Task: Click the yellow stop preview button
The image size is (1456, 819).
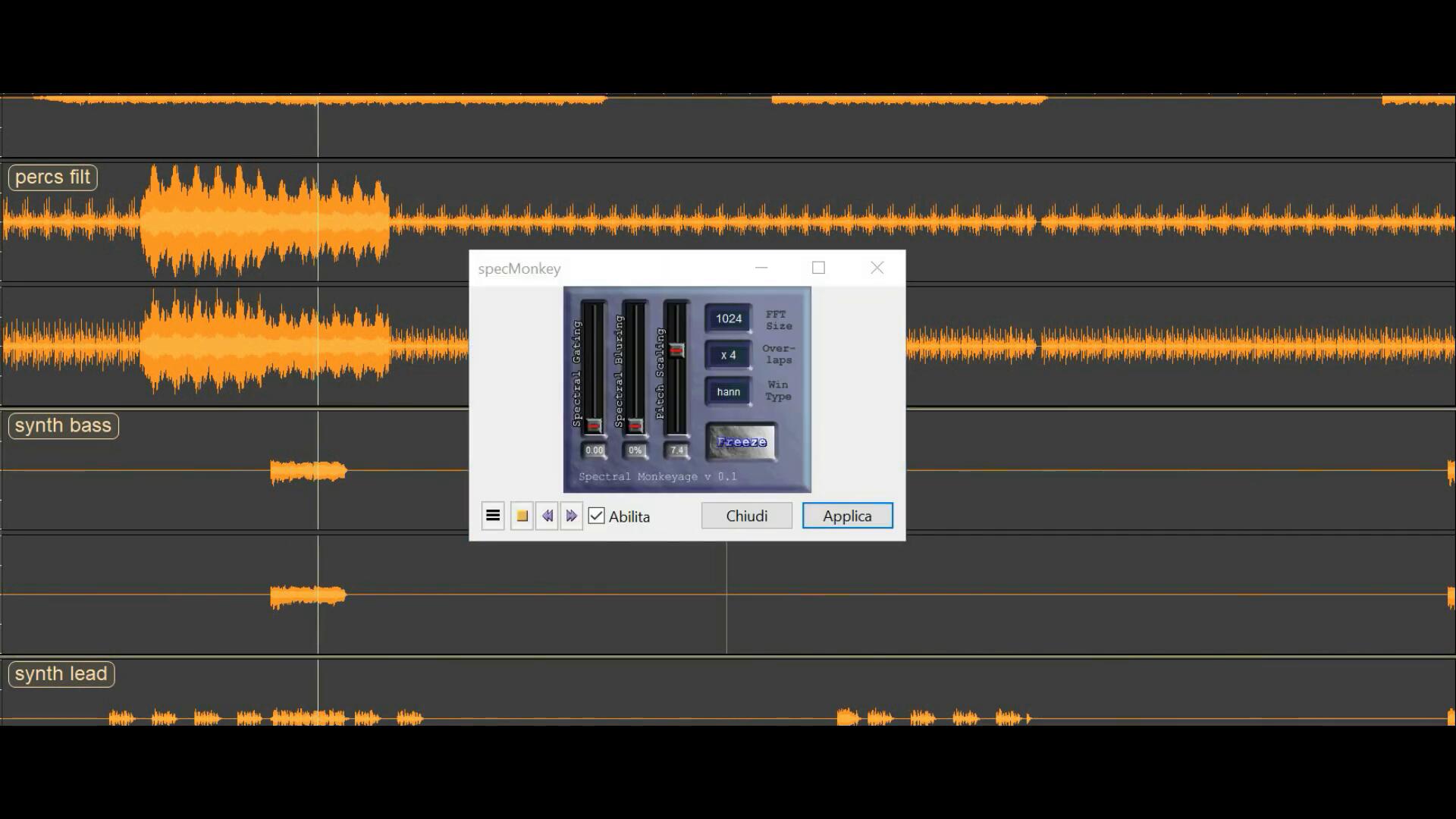Action: (522, 516)
